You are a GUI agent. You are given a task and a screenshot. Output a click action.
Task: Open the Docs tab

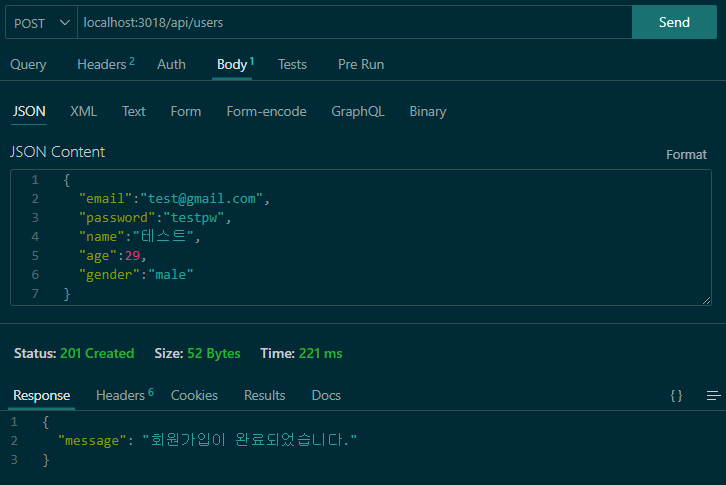coord(326,395)
